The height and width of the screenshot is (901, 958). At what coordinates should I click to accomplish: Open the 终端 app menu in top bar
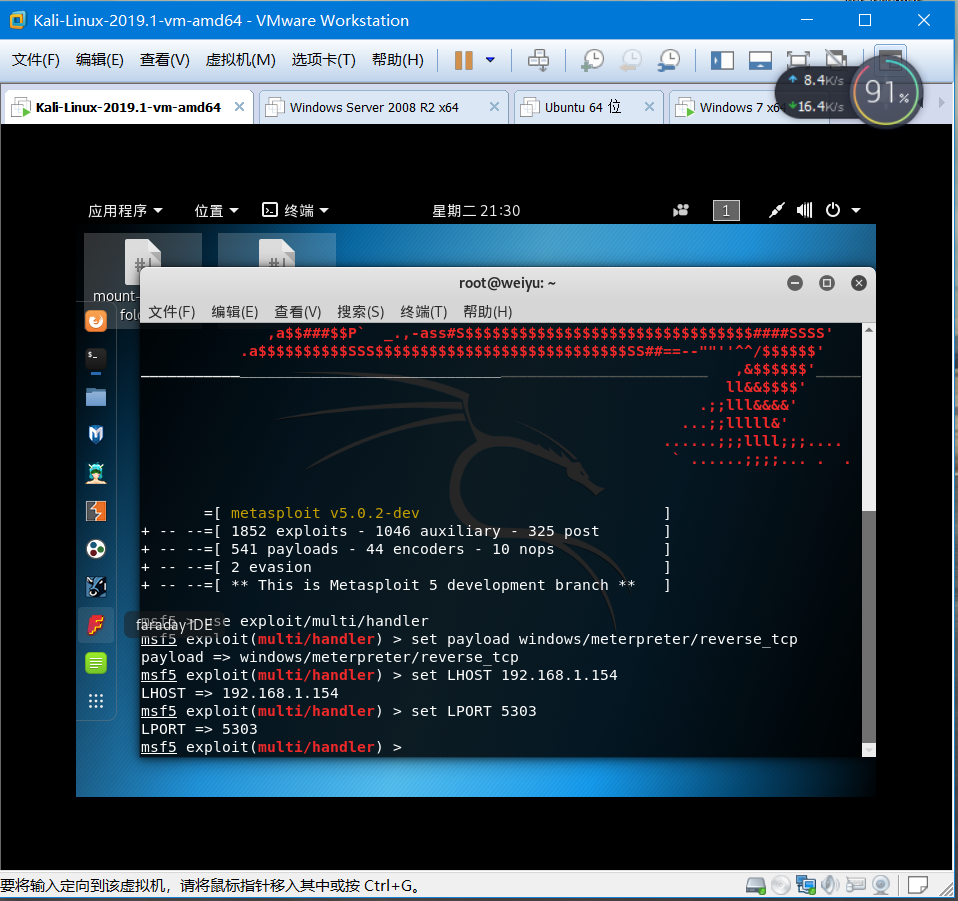click(296, 211)
